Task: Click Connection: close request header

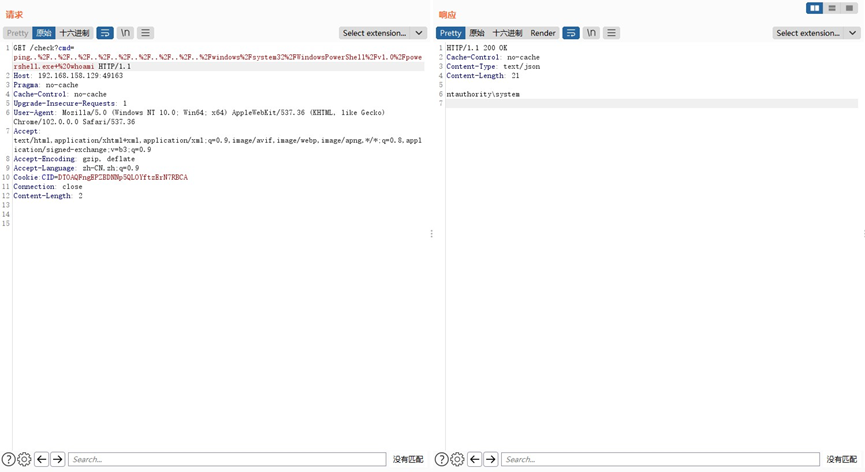Action: (48, 186)
